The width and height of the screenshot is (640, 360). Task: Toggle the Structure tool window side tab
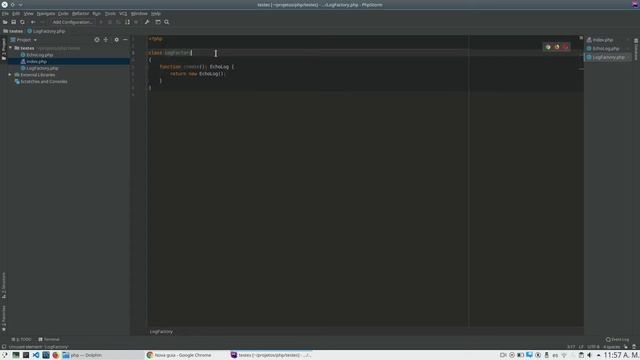point(4,286)
